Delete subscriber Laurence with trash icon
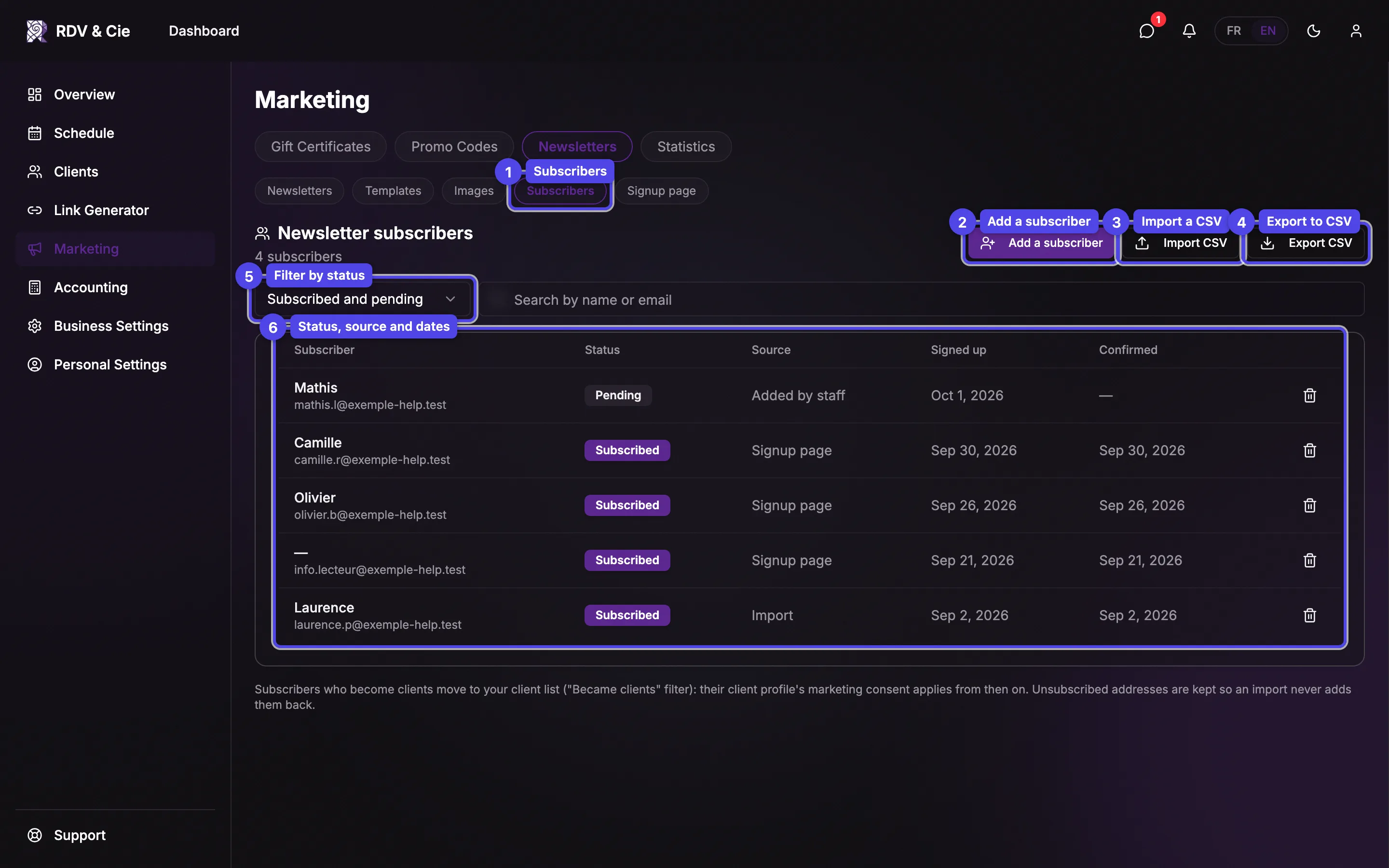Image resolution: width=1389 pixels, height=868 pixels. click(x=1309, y=615)
